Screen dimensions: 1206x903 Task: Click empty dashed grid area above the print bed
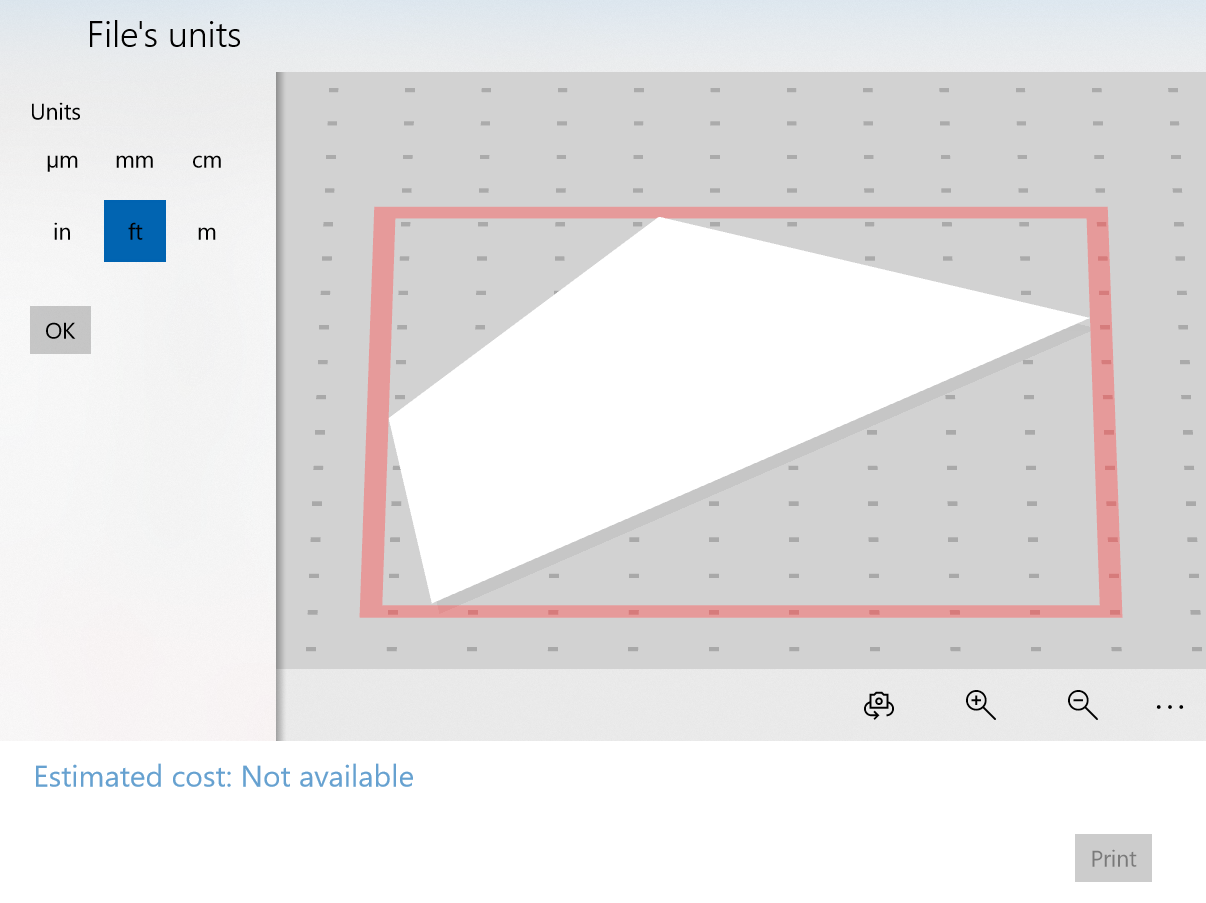(x=700, y=140)
